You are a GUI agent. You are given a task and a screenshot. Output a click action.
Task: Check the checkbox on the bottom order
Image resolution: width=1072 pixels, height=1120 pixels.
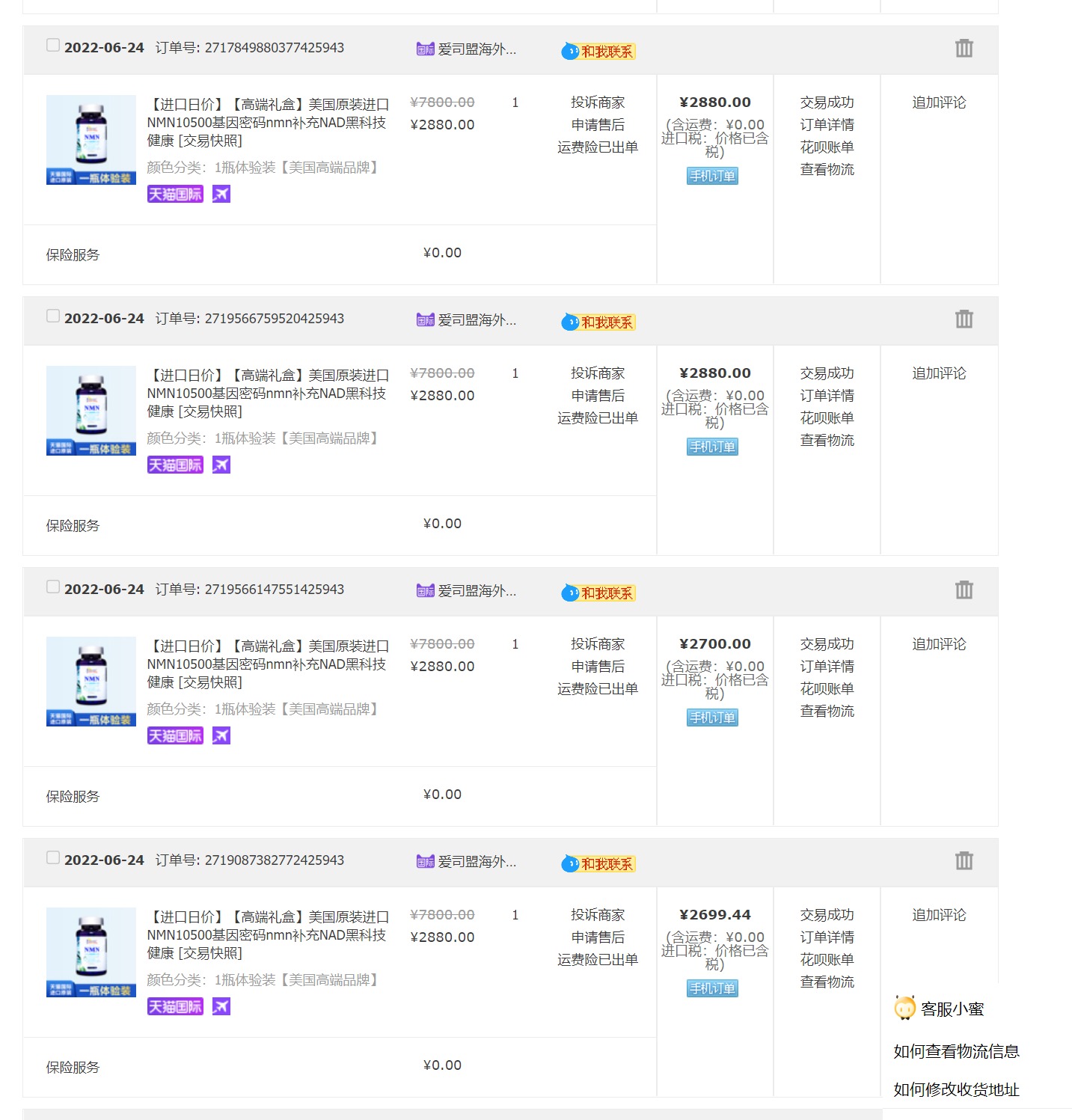pos(52,857)
